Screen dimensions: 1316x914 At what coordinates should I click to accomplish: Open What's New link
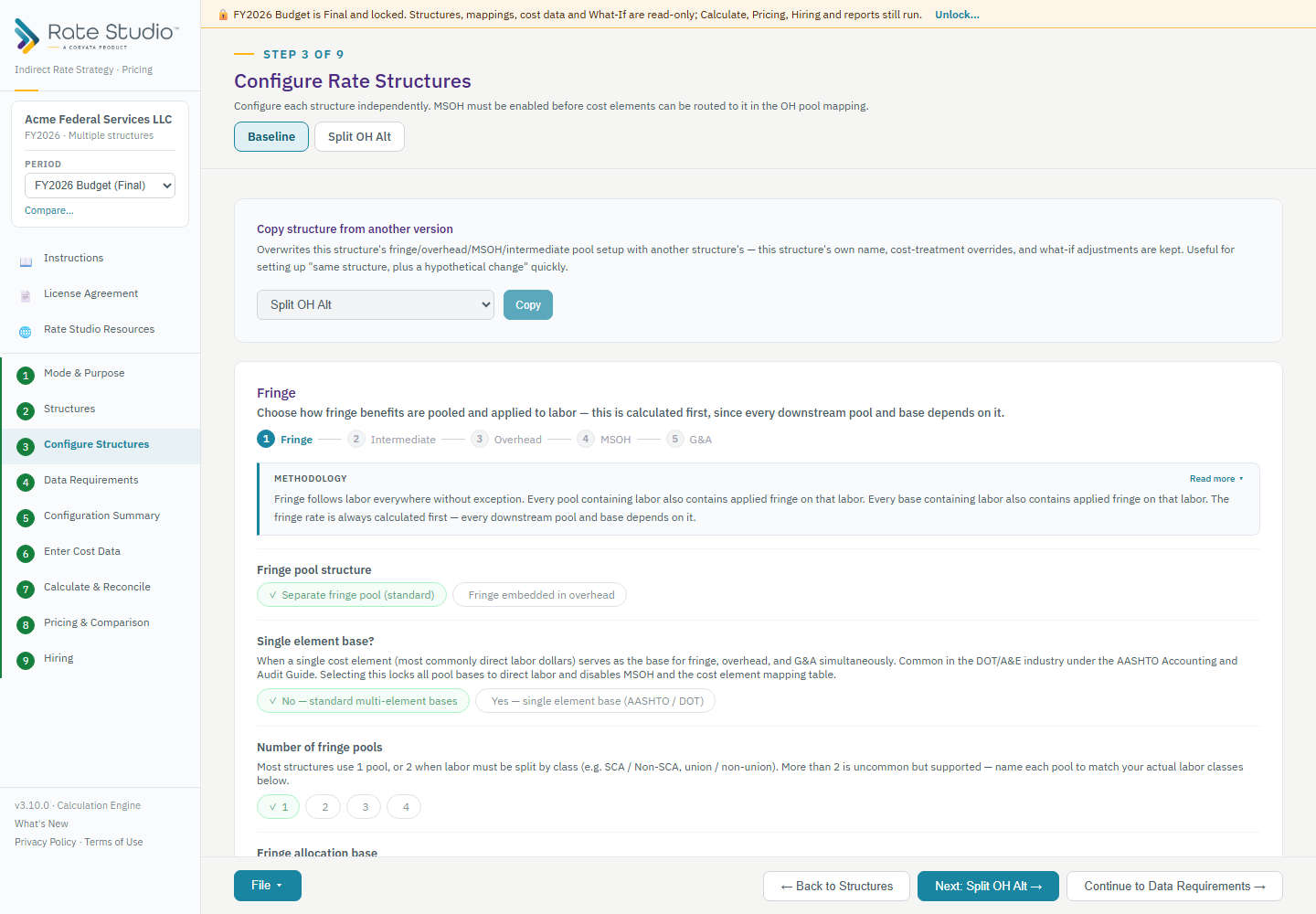[41, 824]
